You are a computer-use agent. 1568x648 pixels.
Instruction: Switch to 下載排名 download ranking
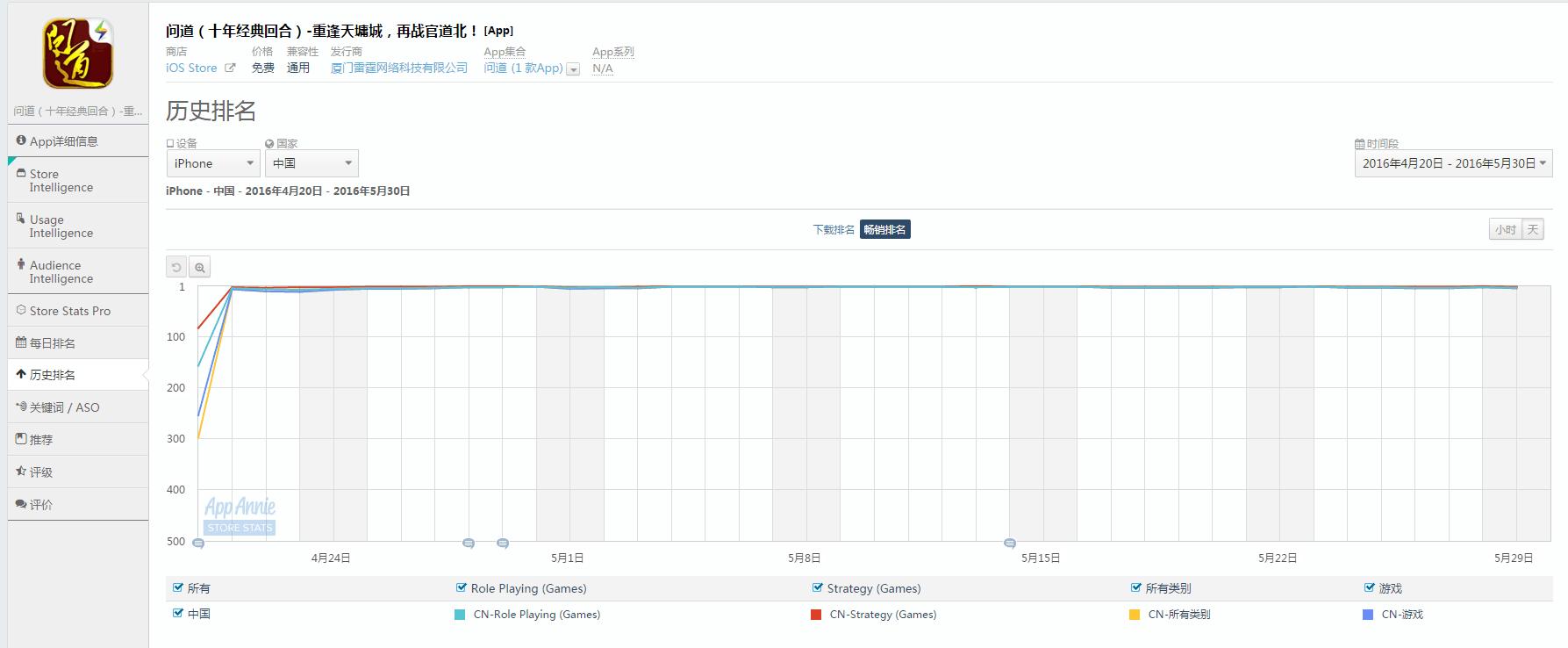pos(834,230)
